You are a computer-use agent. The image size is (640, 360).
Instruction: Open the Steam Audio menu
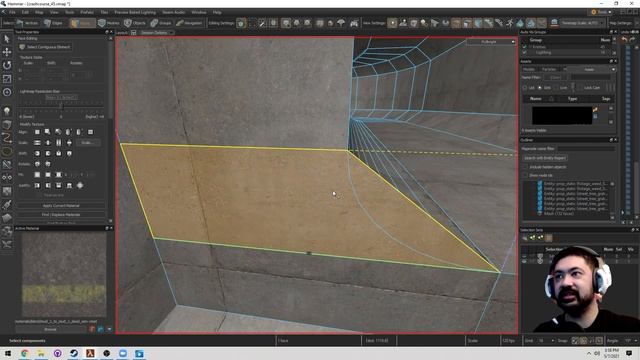173,12
